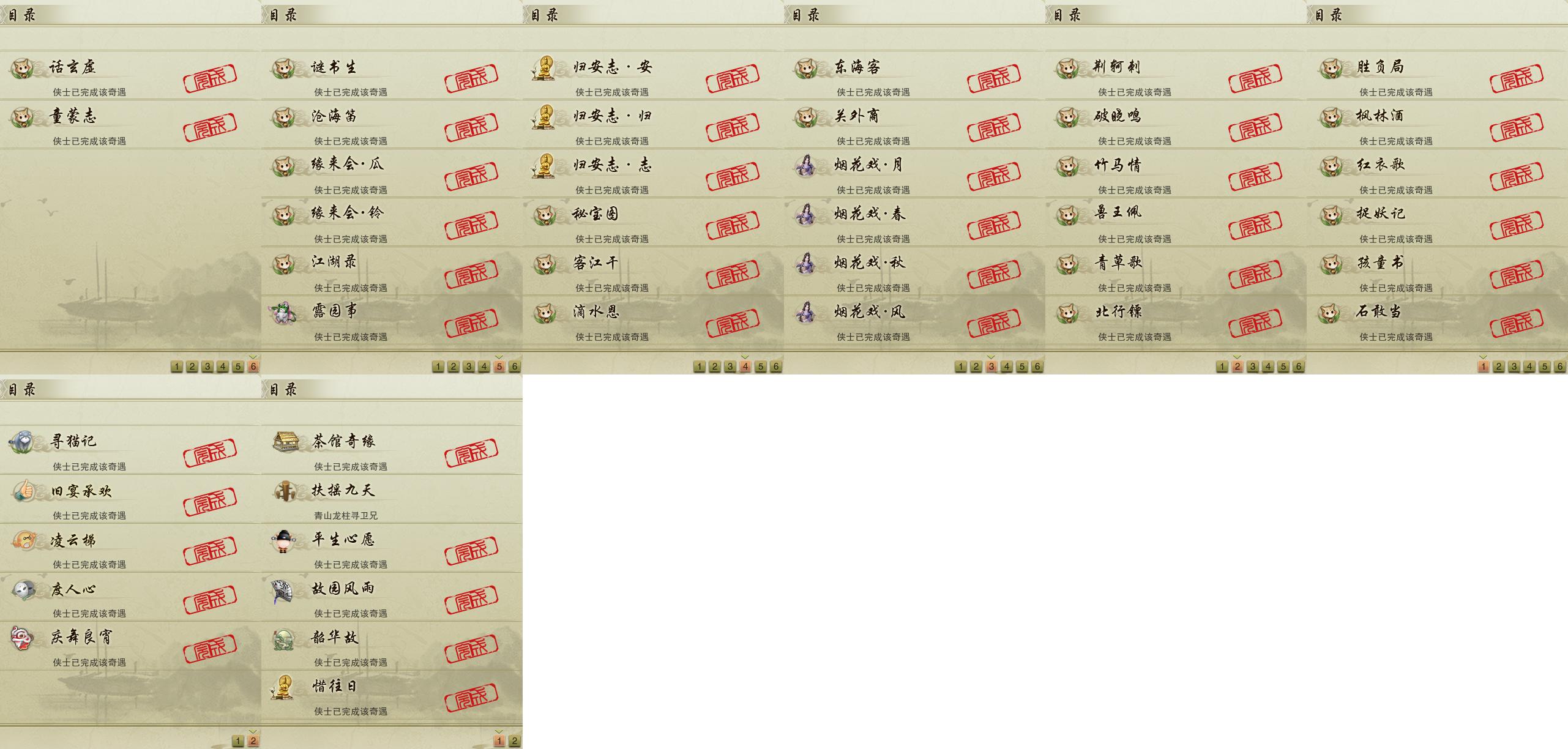Switch to page 2 in 茶馆奇缘 panel
1568x749 pixels.
click(515, 741)
